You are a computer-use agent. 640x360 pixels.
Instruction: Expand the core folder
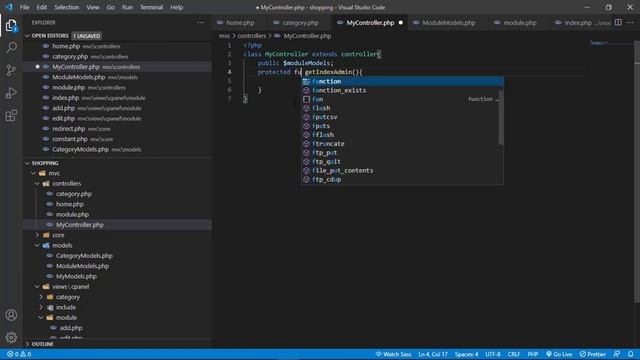[37, 235]
